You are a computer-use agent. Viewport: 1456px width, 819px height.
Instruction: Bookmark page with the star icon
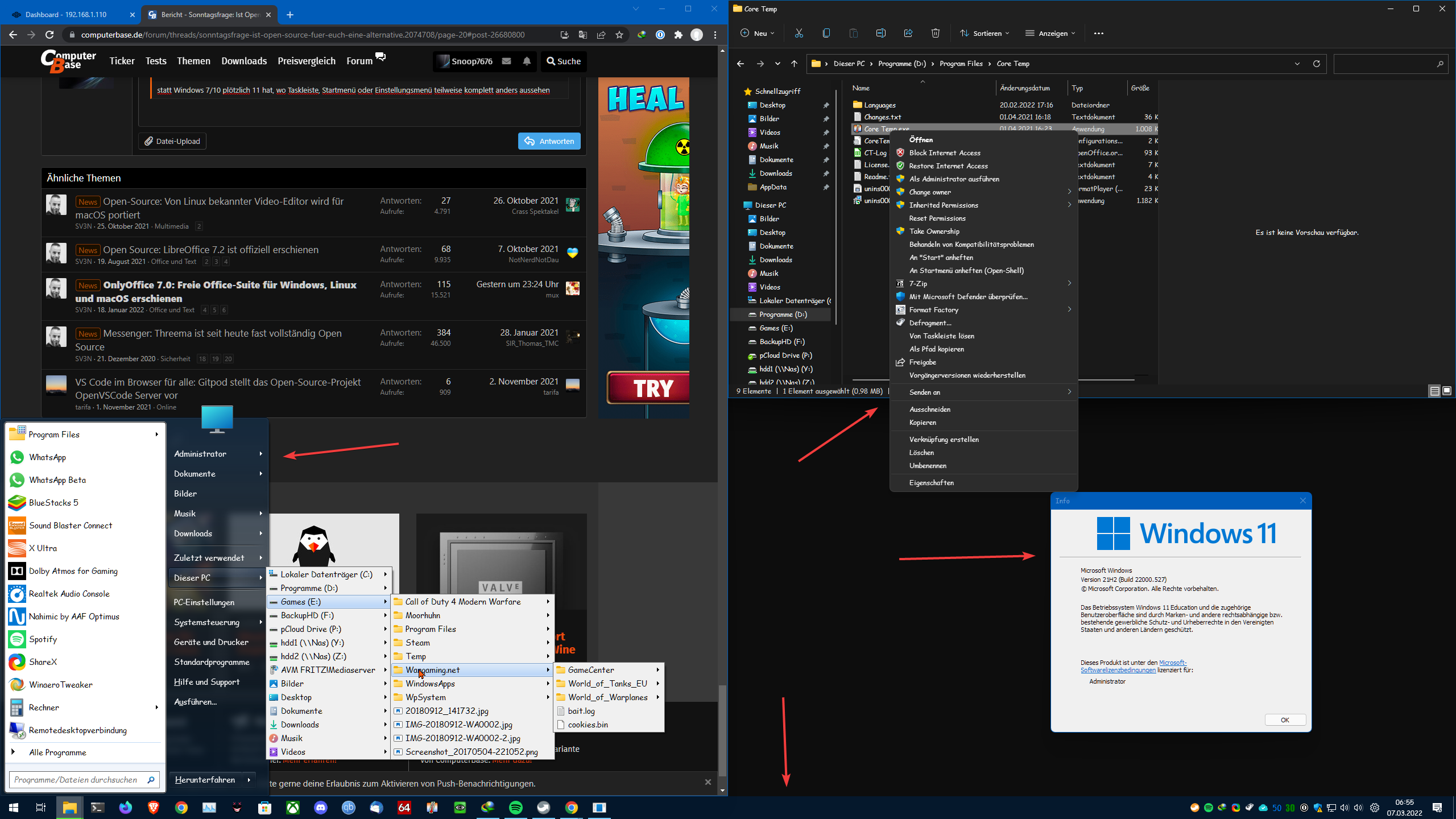619,35
